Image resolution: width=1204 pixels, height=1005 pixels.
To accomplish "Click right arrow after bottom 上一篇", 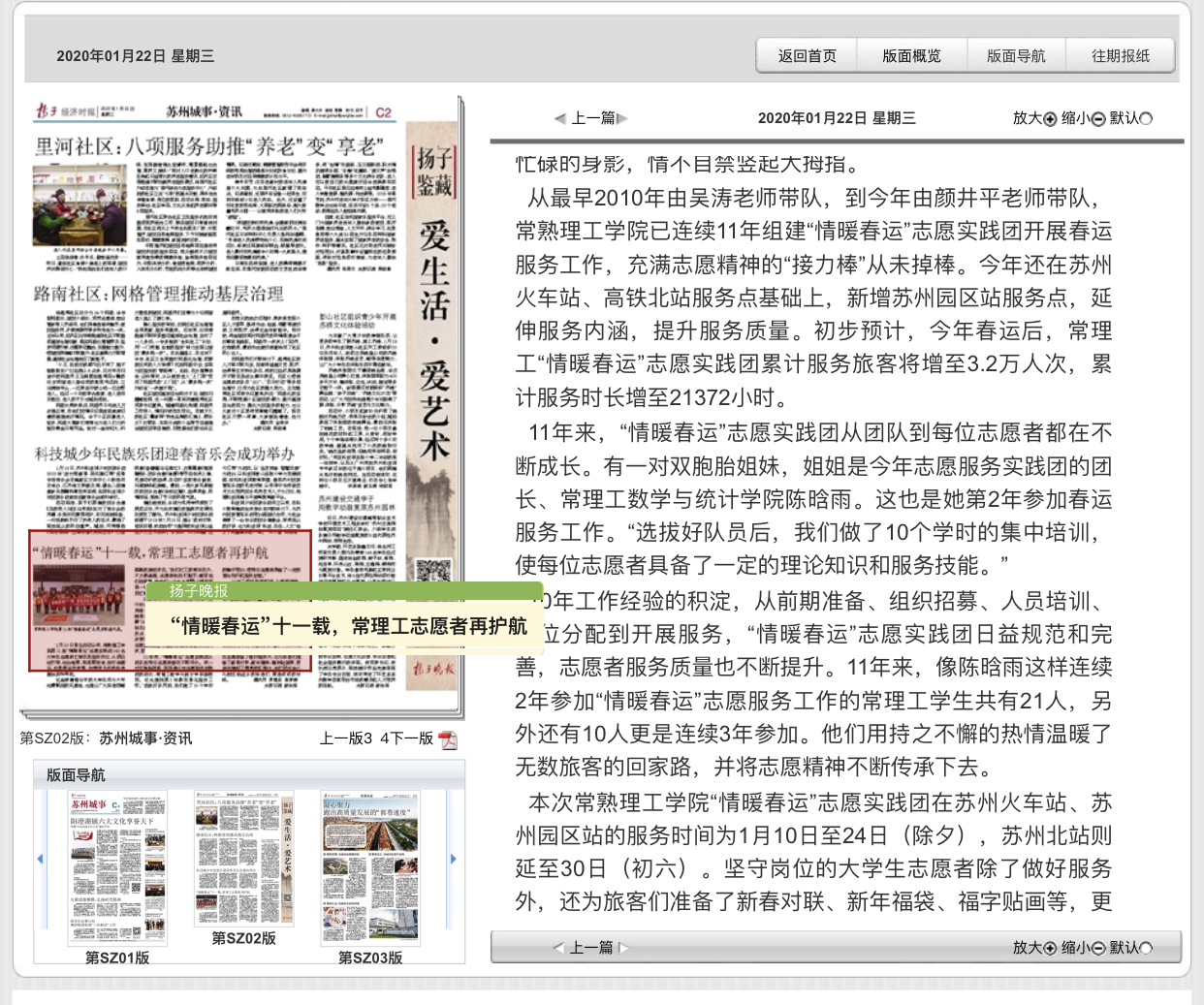I will (x=624, y=948).
